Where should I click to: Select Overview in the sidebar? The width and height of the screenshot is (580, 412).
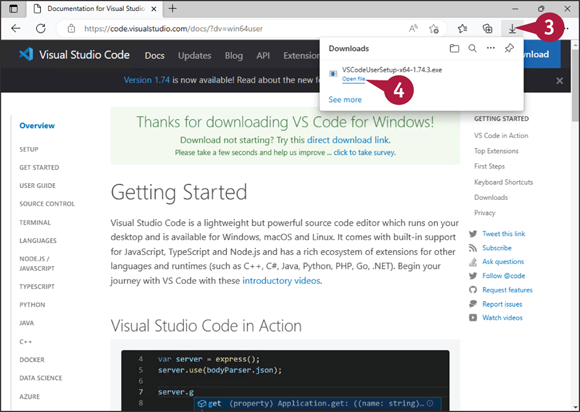pyautogui.click(x=37, y=126)
